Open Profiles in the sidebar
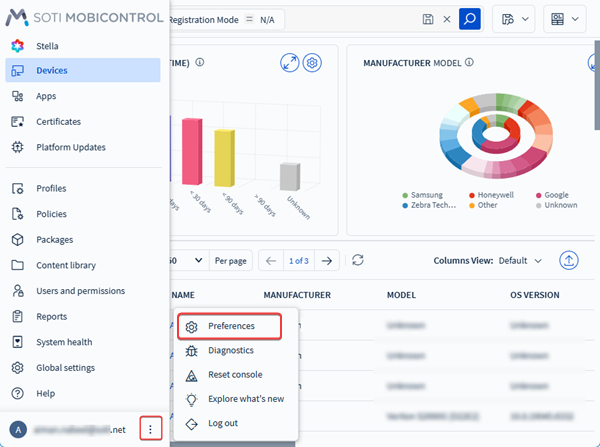 (51, 188)
